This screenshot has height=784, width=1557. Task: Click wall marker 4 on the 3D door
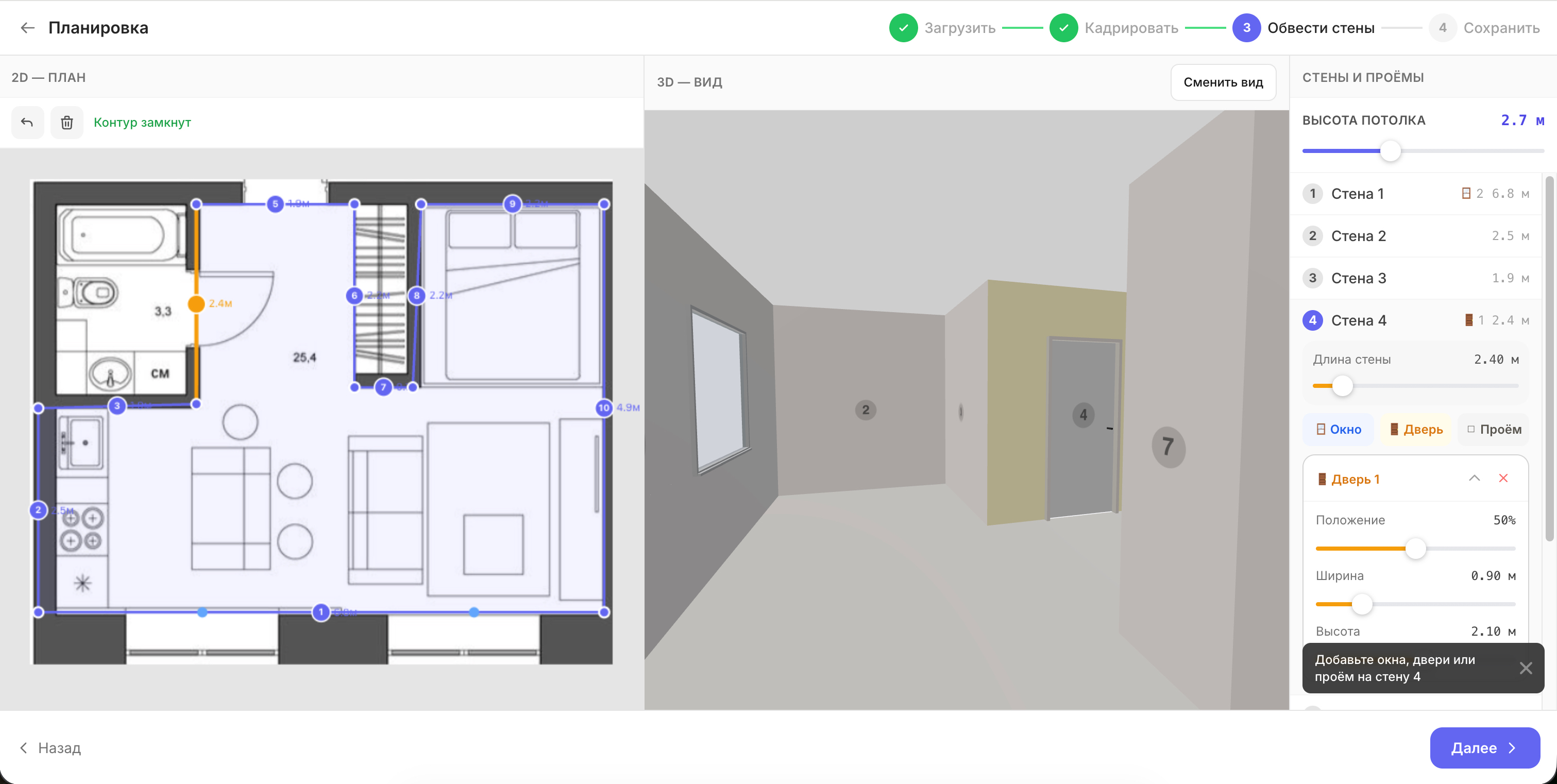point(1083,415)
